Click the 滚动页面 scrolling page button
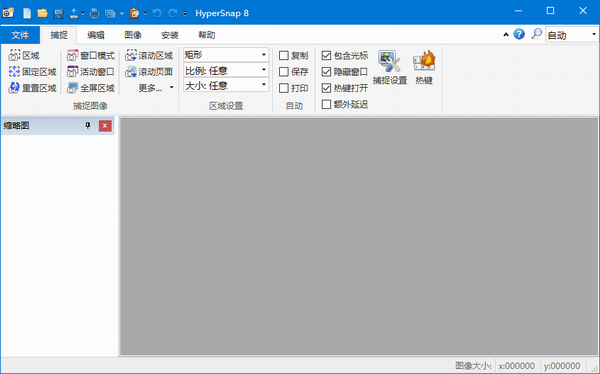Viewport: 600px width, 374px height. (x=149, y=72)
